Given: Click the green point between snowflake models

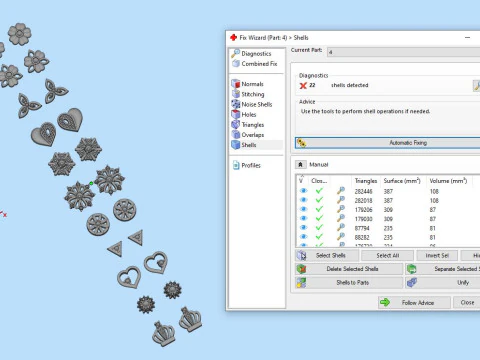Looking at the screenshot, I should coord(91,183).
